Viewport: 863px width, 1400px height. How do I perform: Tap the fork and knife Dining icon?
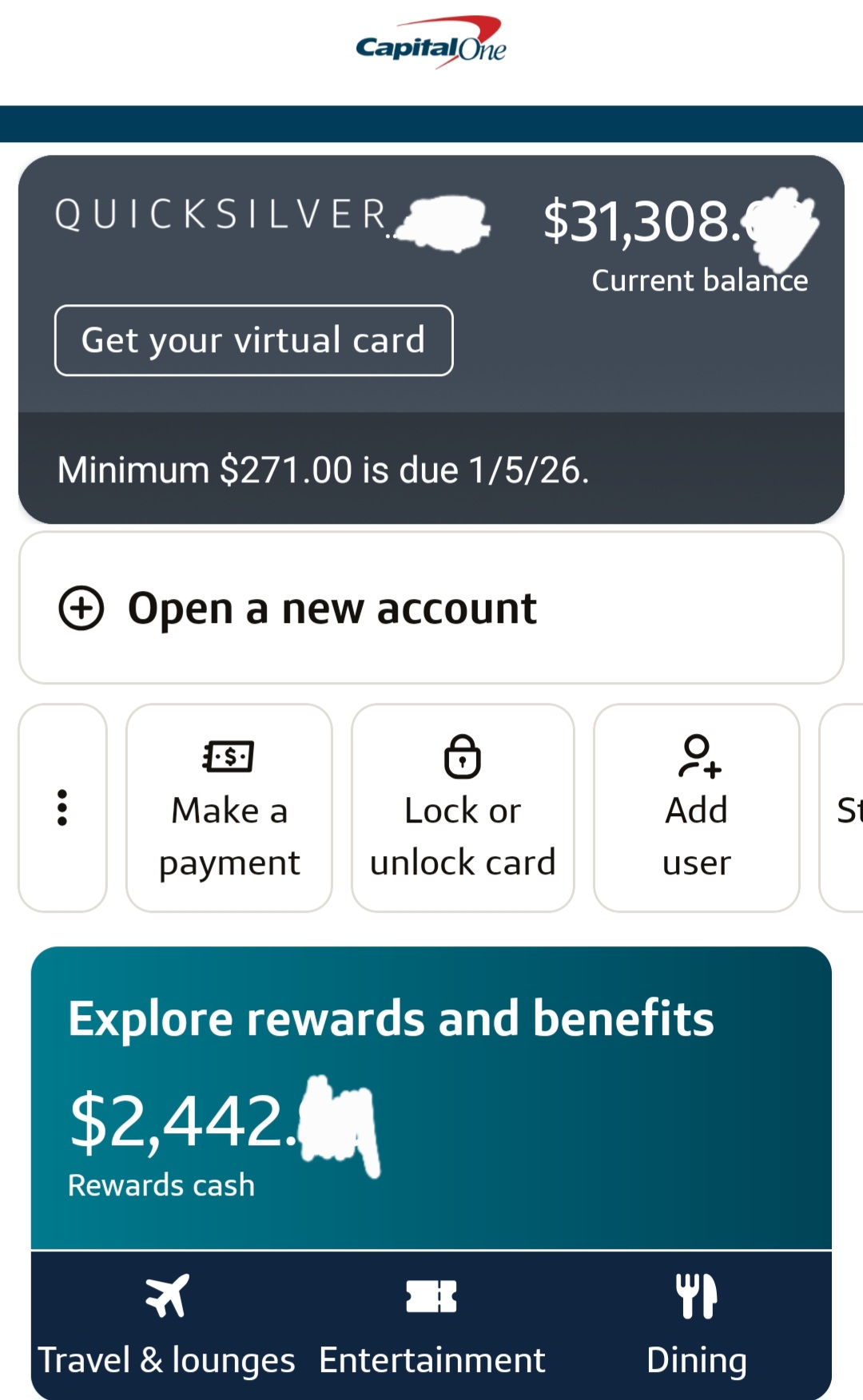696,1295
